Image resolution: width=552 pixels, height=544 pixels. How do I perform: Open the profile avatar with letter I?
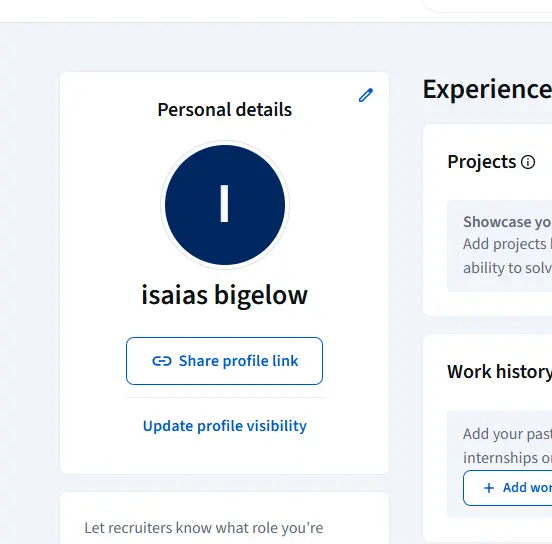pos(225,205)
